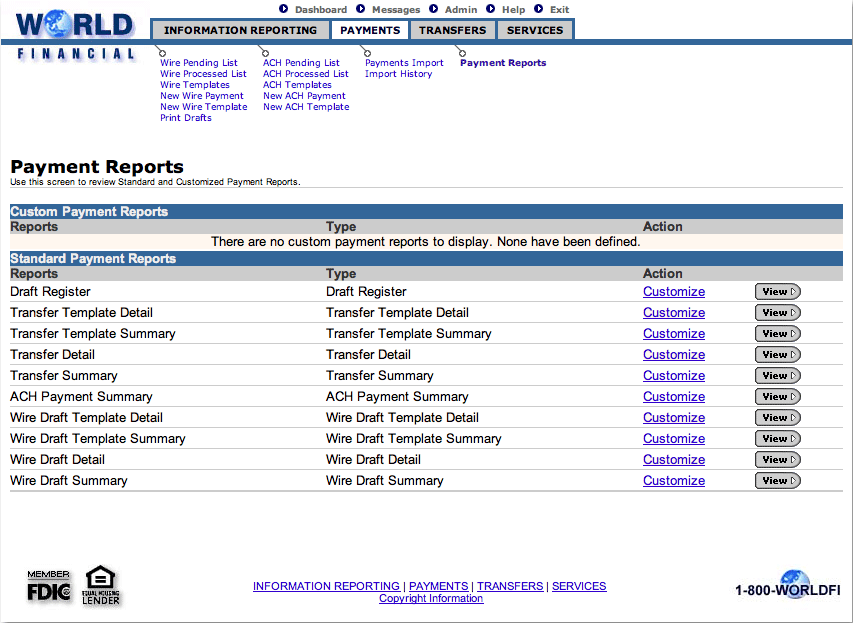The width and height of the screenshot is (853, 623).
Task: View the Draft Register report
Action: pyautogui.click(x=777, y=292)
